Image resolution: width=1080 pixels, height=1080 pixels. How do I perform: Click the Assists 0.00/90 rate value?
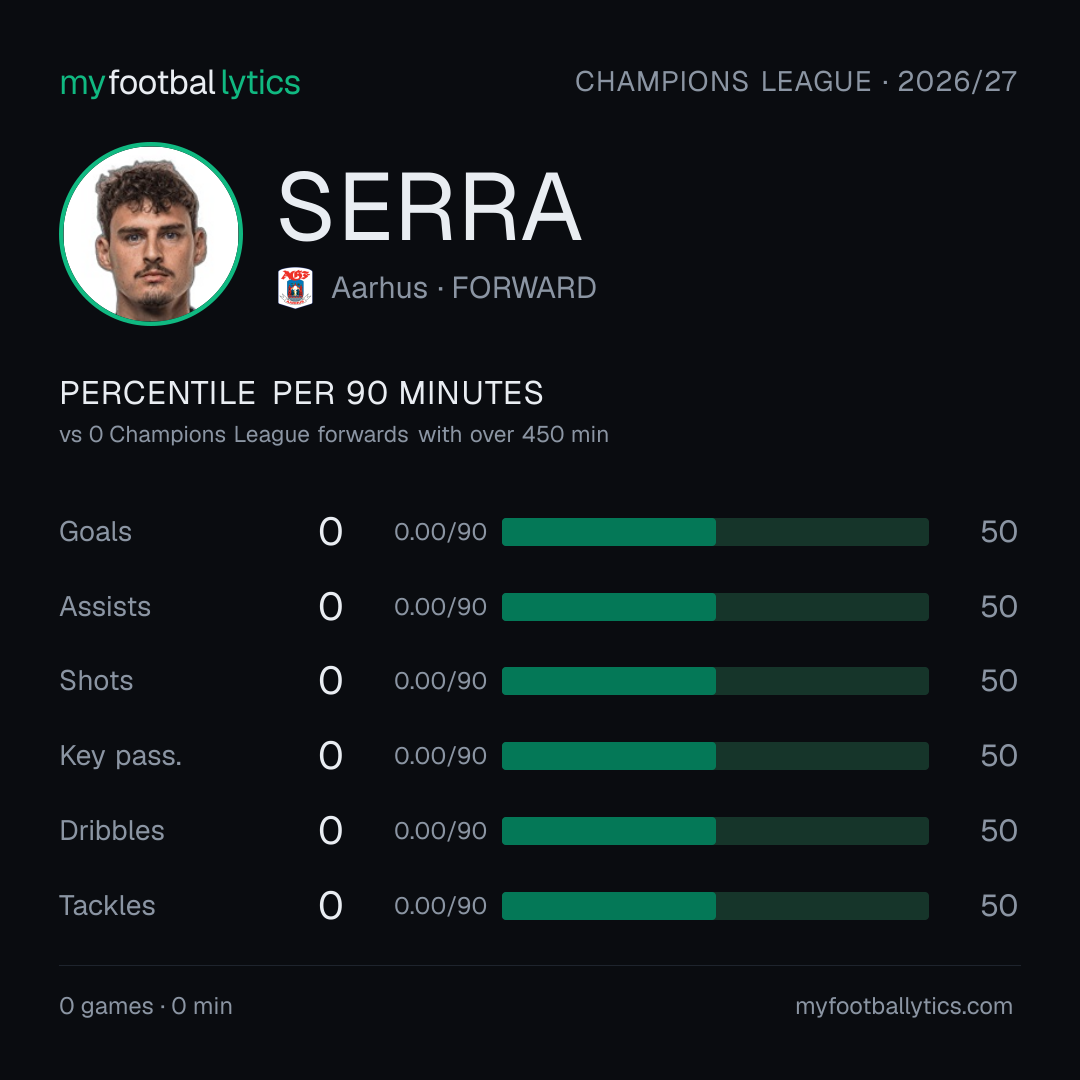pos(440,607)
